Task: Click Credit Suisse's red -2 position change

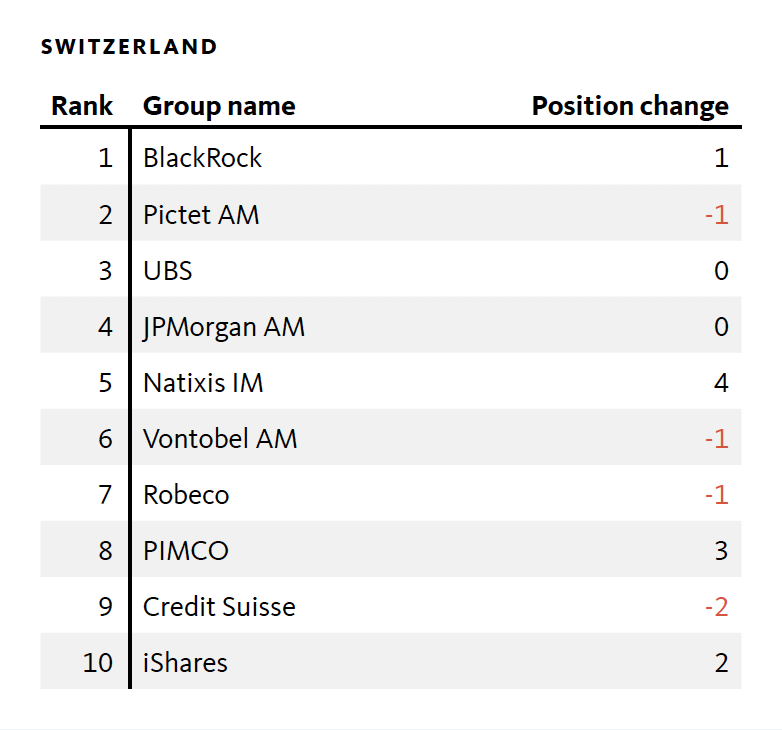Action: (x=716, y=606)
